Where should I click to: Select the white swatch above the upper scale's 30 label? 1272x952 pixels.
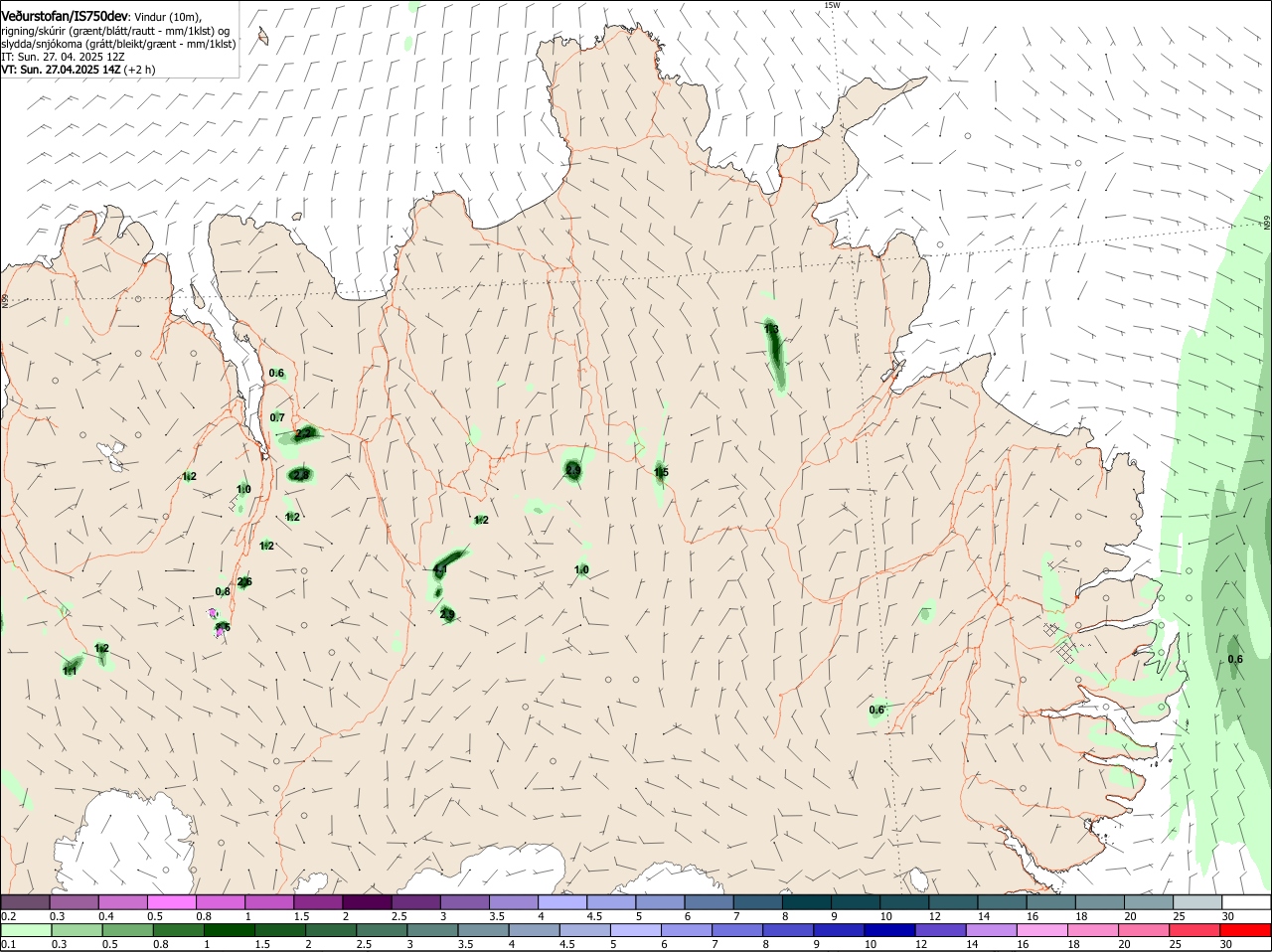coord(1247,902)
